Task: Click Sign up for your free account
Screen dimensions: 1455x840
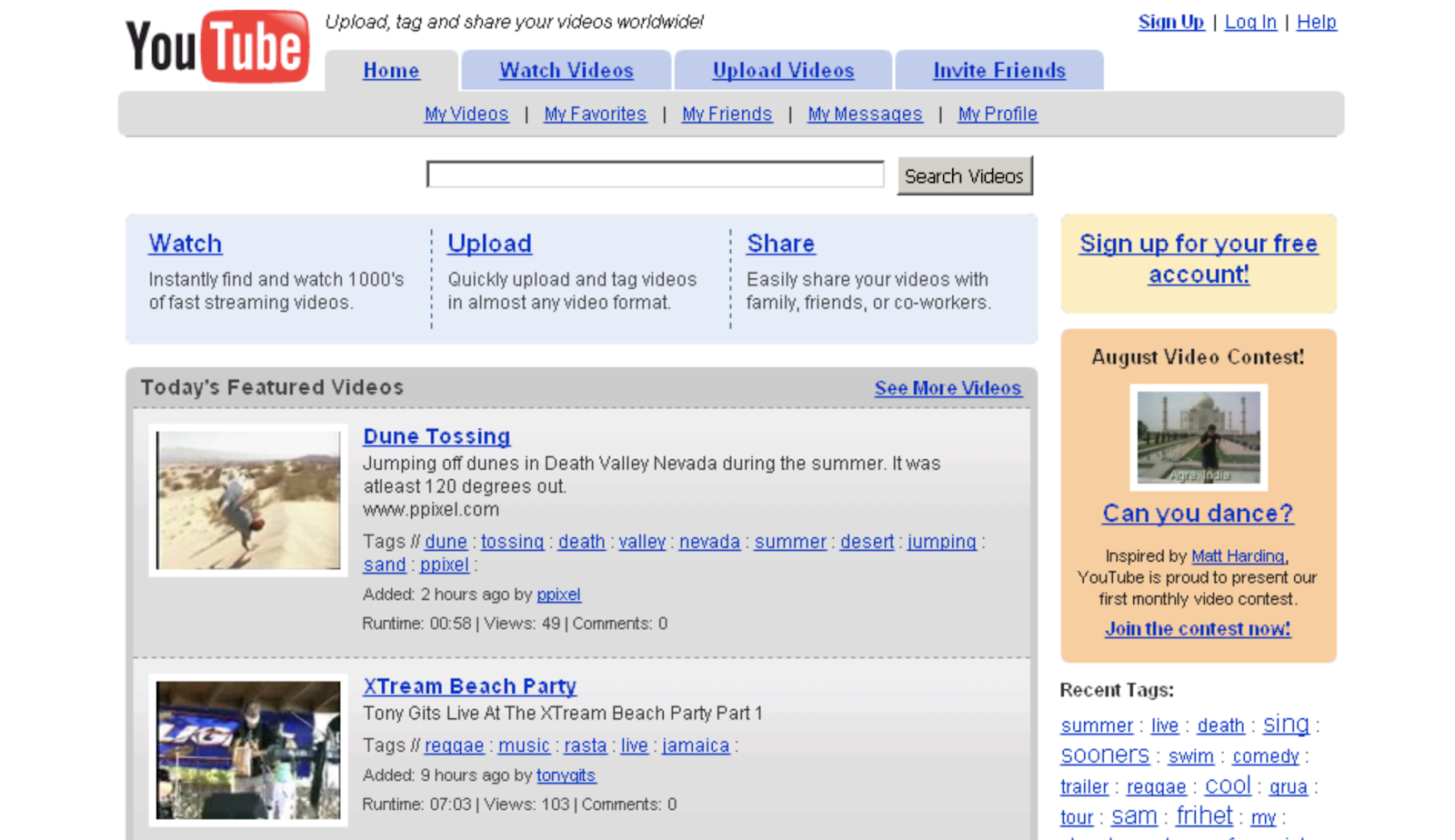Action: [1199, 259]
